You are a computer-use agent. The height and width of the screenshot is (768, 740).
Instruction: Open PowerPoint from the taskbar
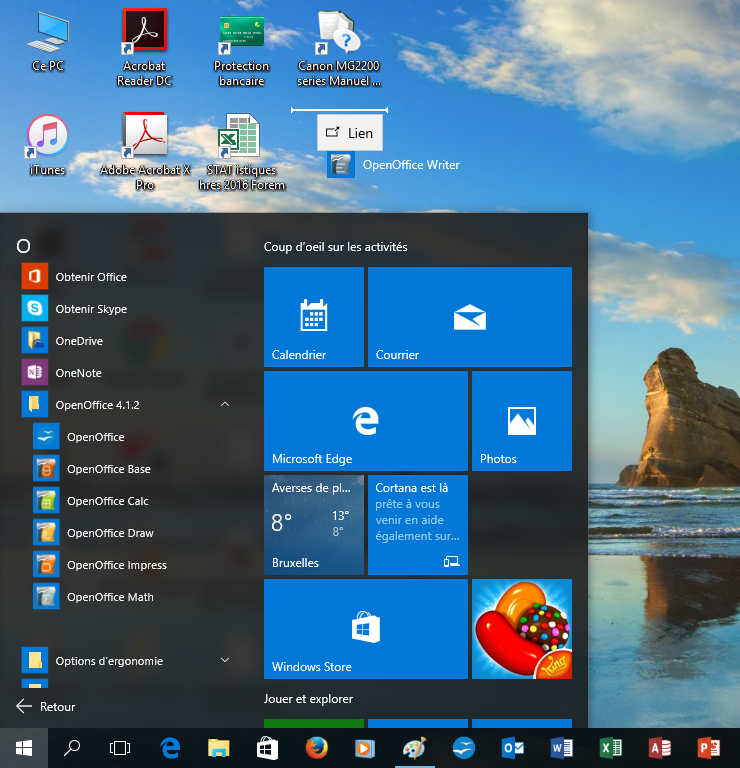tap(709, 748)
